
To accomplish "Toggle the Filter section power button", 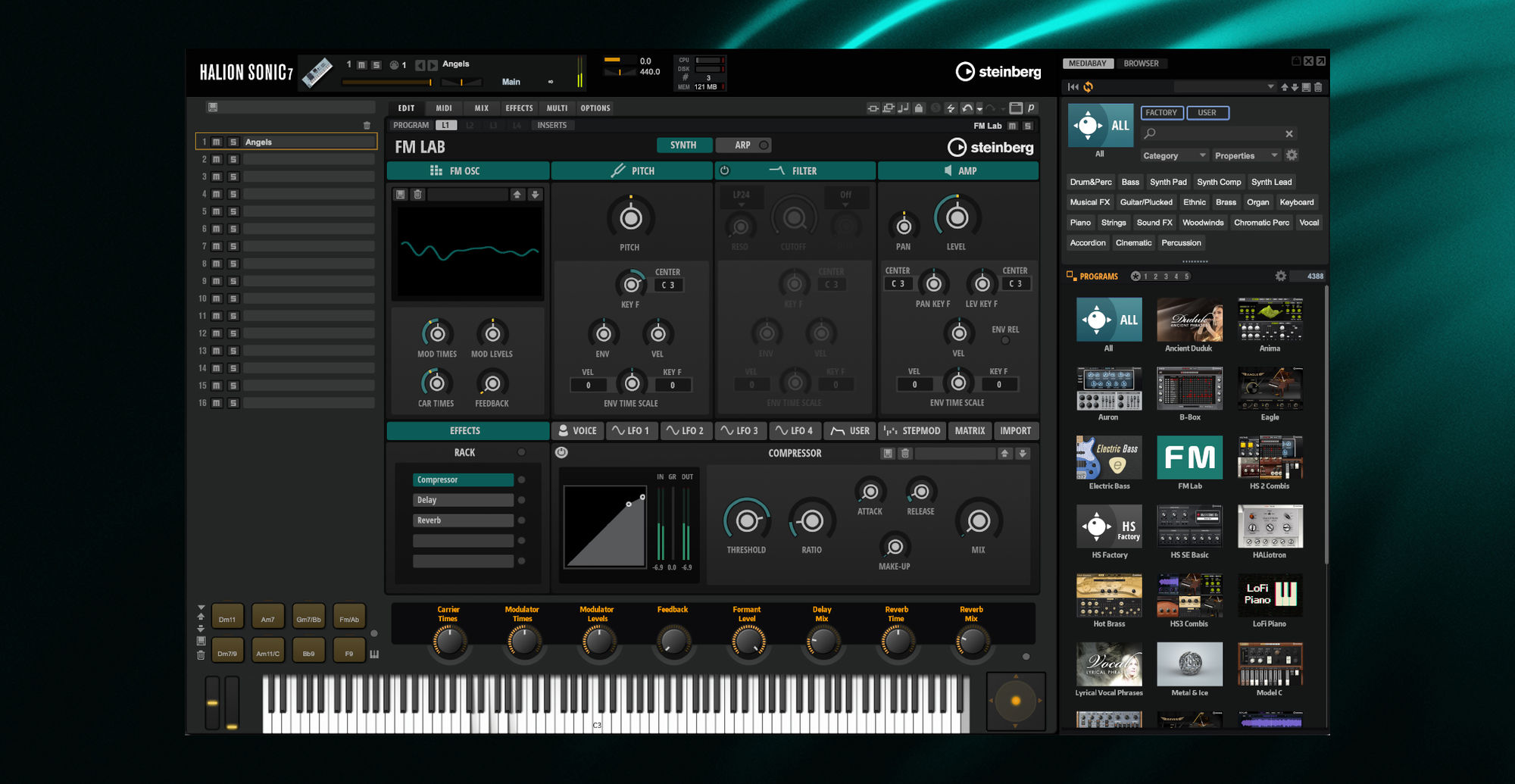I will pos(724,171).
